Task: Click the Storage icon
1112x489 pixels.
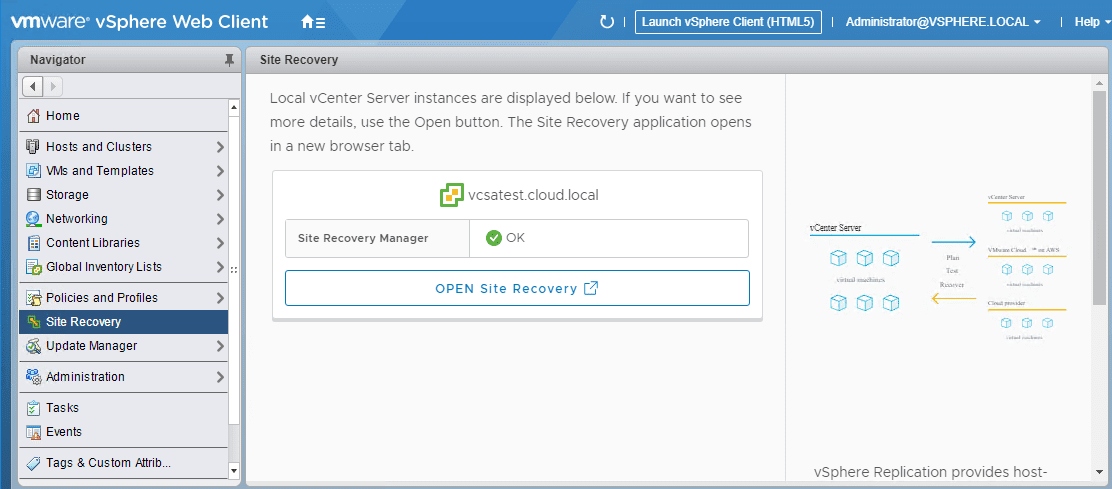Action: [x=33, y=195]
